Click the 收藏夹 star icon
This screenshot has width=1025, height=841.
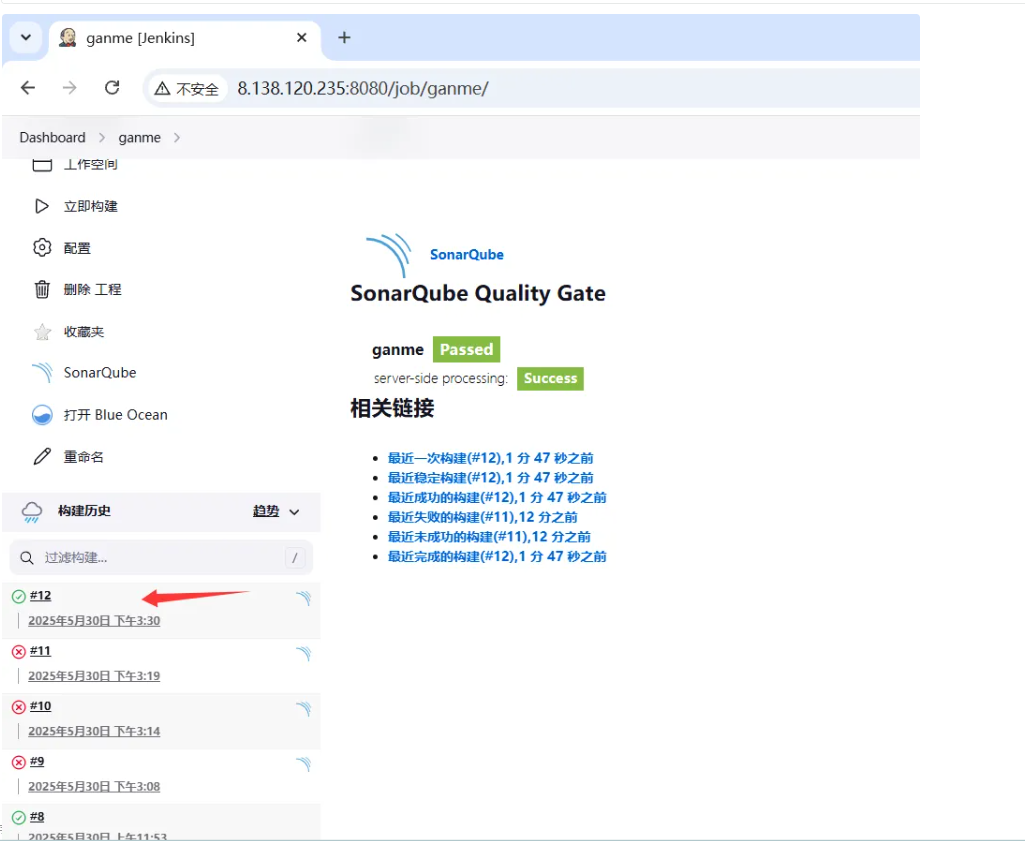click(x=42, y=332)
